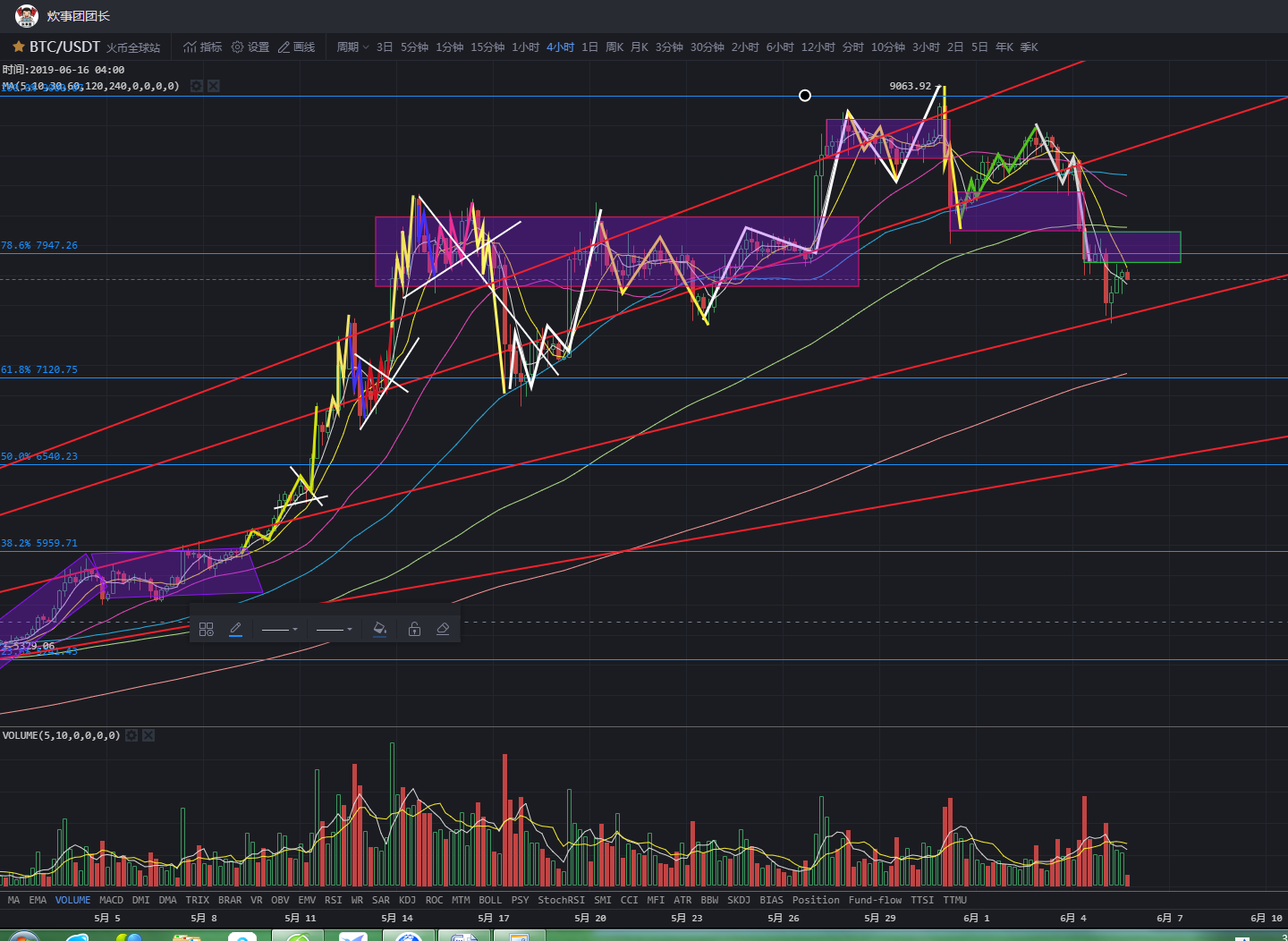Open the 指标 indicators panel
Image resolution: width=1288 pixels, height=941 pixels.
pos(203,47)
